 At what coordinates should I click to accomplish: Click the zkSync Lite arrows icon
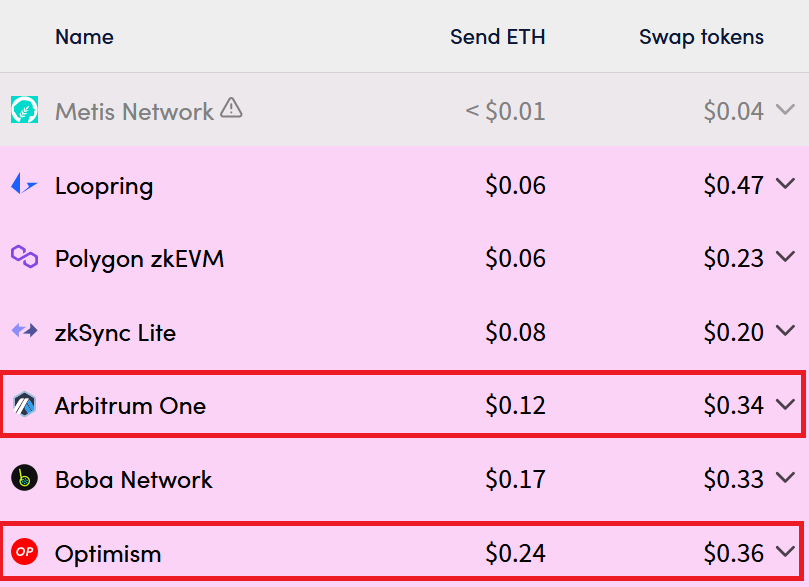click(24, 330)
